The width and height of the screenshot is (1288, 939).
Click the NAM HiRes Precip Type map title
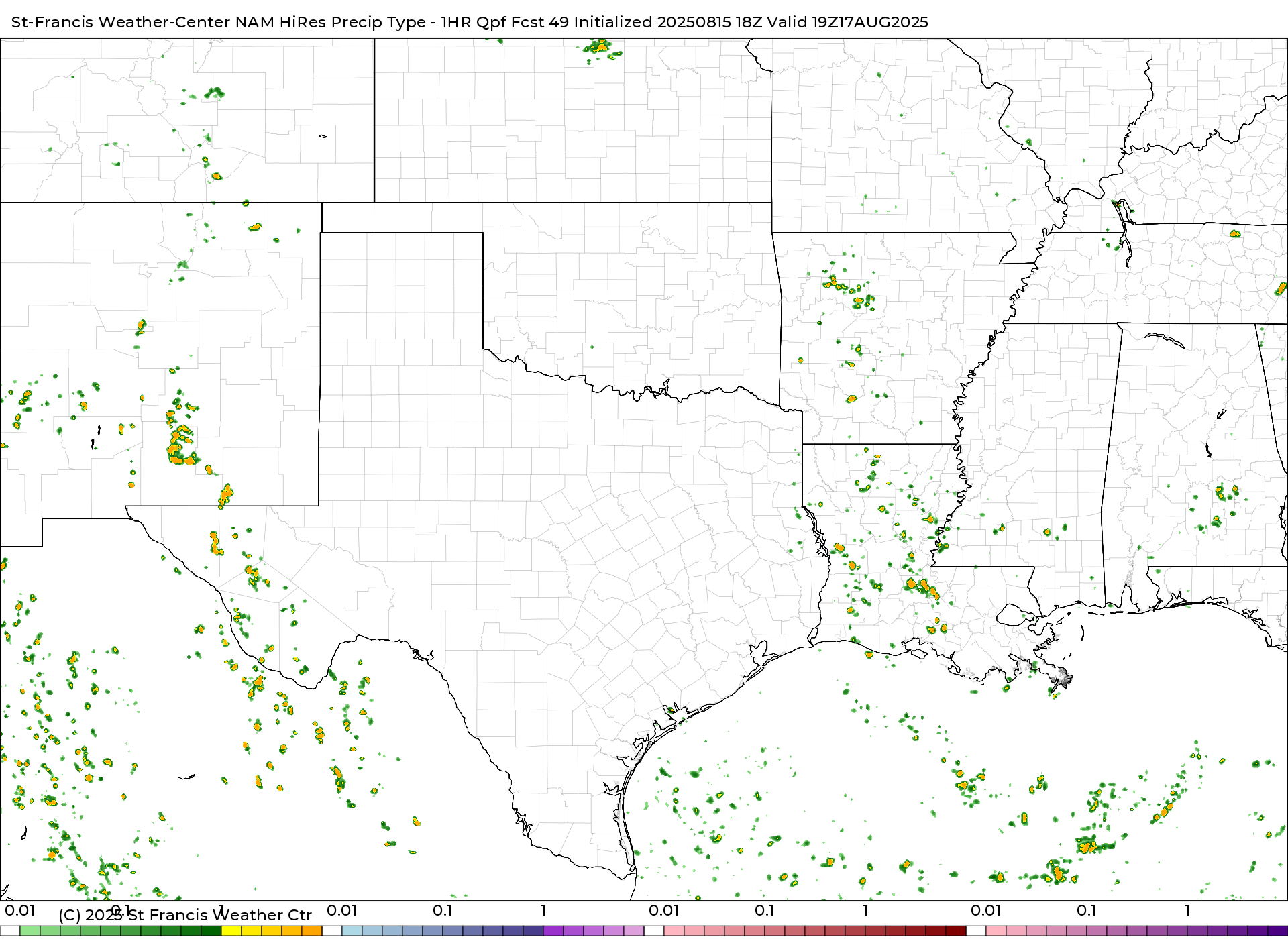pyautogui.click(x=470, y=22)
